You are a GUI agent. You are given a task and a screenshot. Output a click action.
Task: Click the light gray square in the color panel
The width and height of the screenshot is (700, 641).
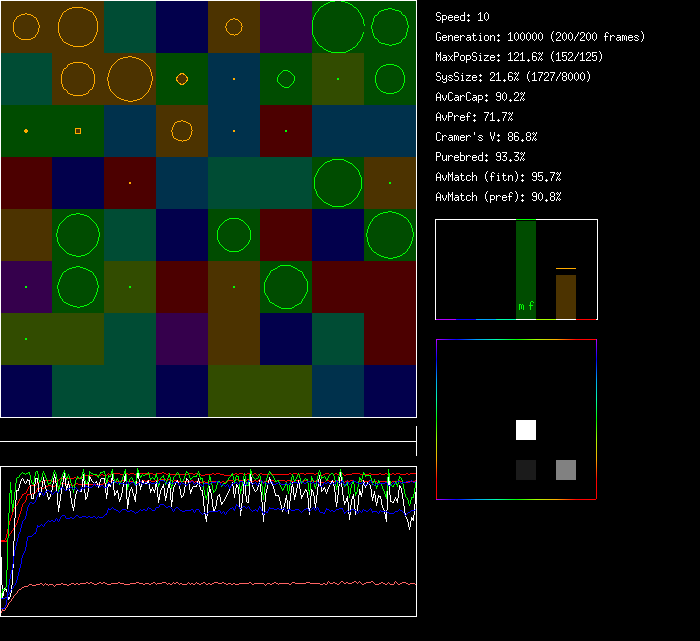(566, 470)
